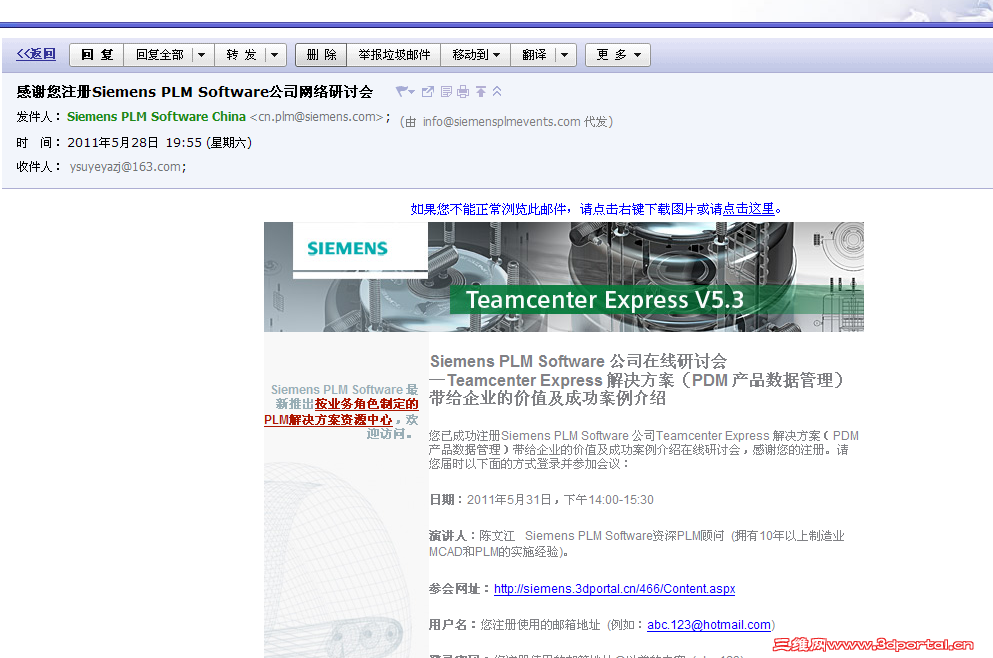Delete the email with 删除 button
The height and width of the screenshot is (658, 993).
[321, 55]
